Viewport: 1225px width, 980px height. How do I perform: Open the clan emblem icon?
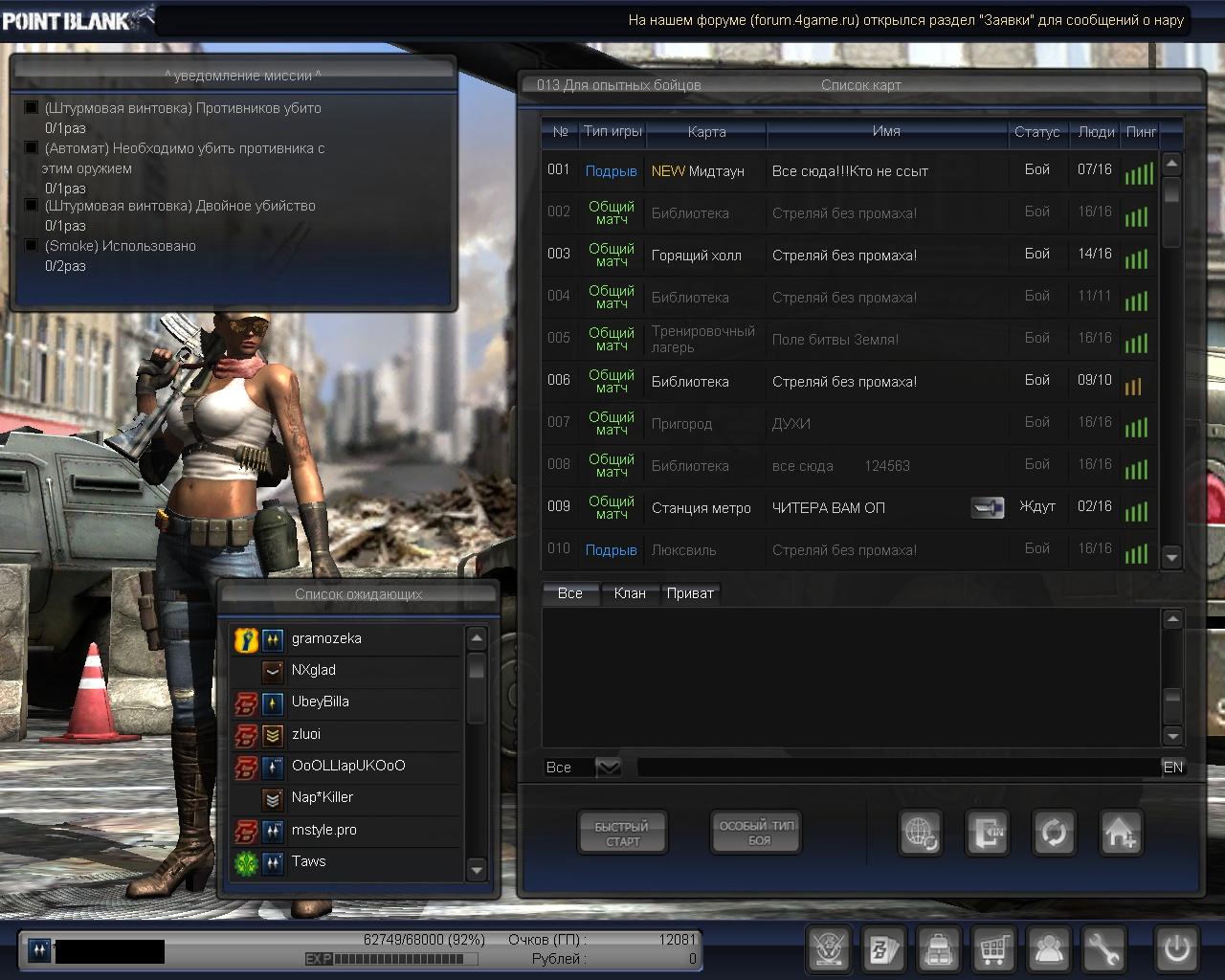[828, 949]
